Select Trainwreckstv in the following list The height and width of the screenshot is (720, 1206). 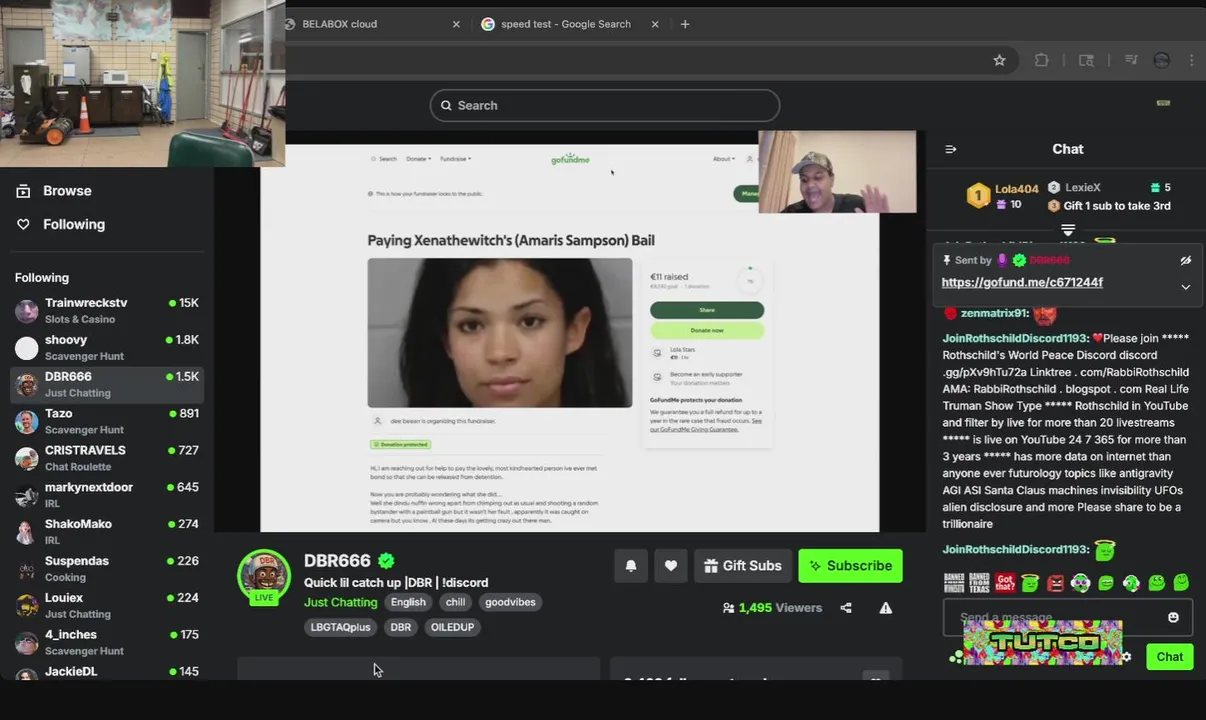click(107, 310)
